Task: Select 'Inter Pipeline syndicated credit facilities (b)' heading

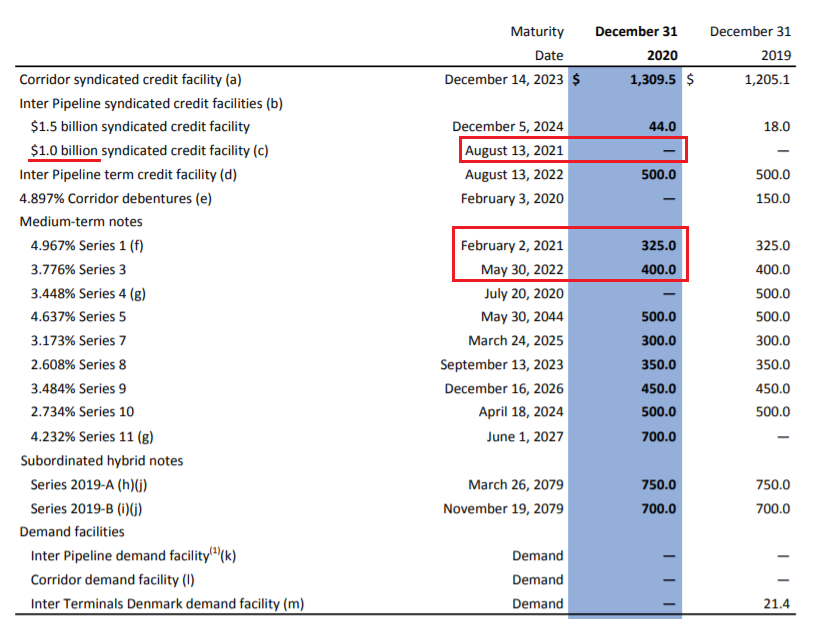Action: 151,104
